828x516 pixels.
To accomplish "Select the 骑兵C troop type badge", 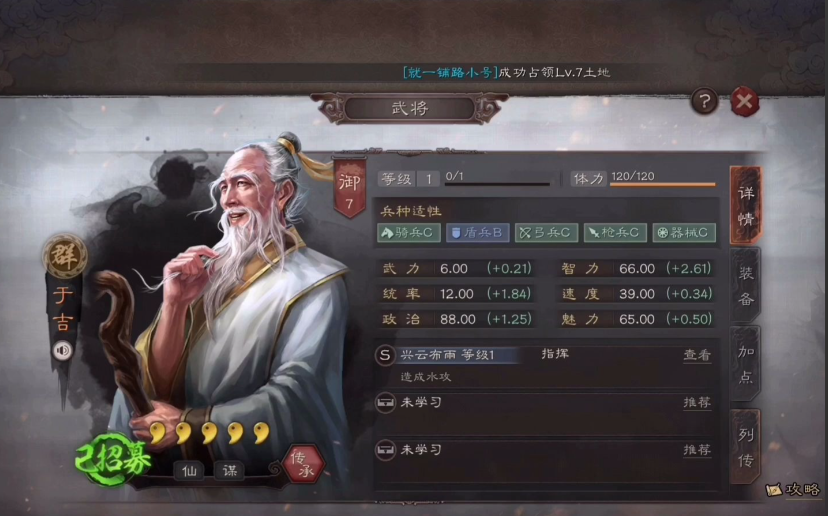I will [409, 233].
